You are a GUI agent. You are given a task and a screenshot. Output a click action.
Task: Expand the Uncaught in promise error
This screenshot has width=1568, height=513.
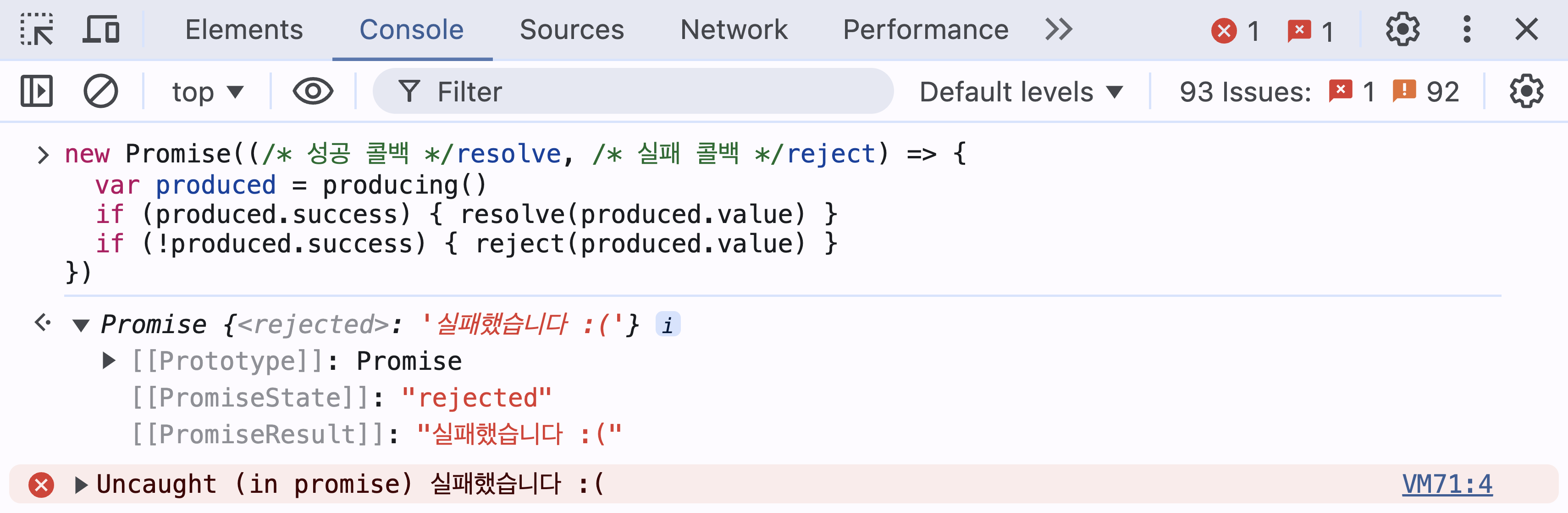(x=81, y=485)
